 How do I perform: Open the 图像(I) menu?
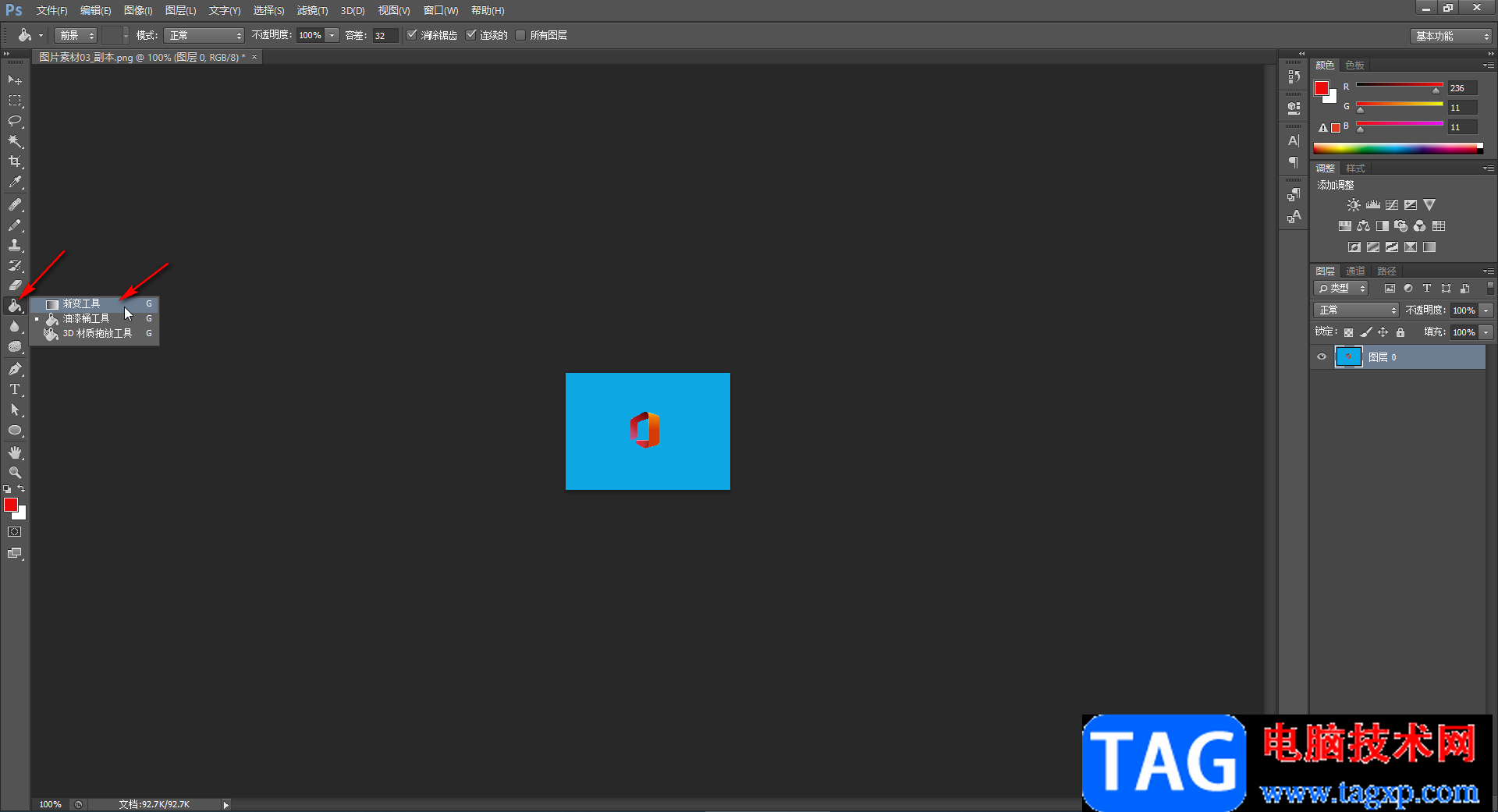click(138, 10)
